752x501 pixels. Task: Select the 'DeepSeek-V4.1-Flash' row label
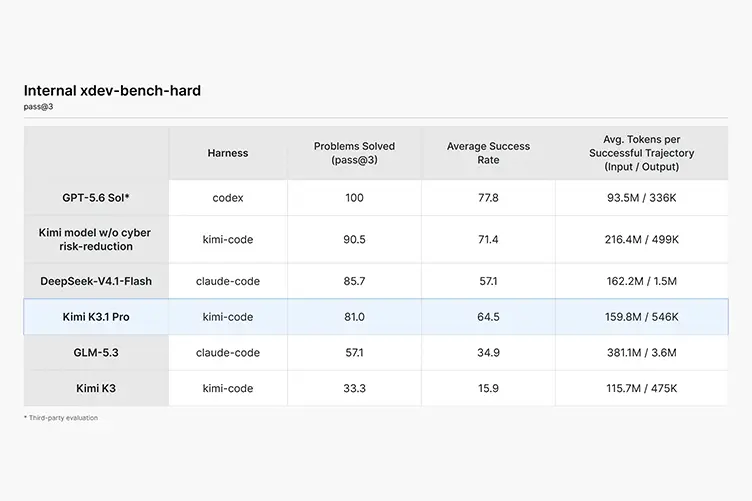(96, 281)
